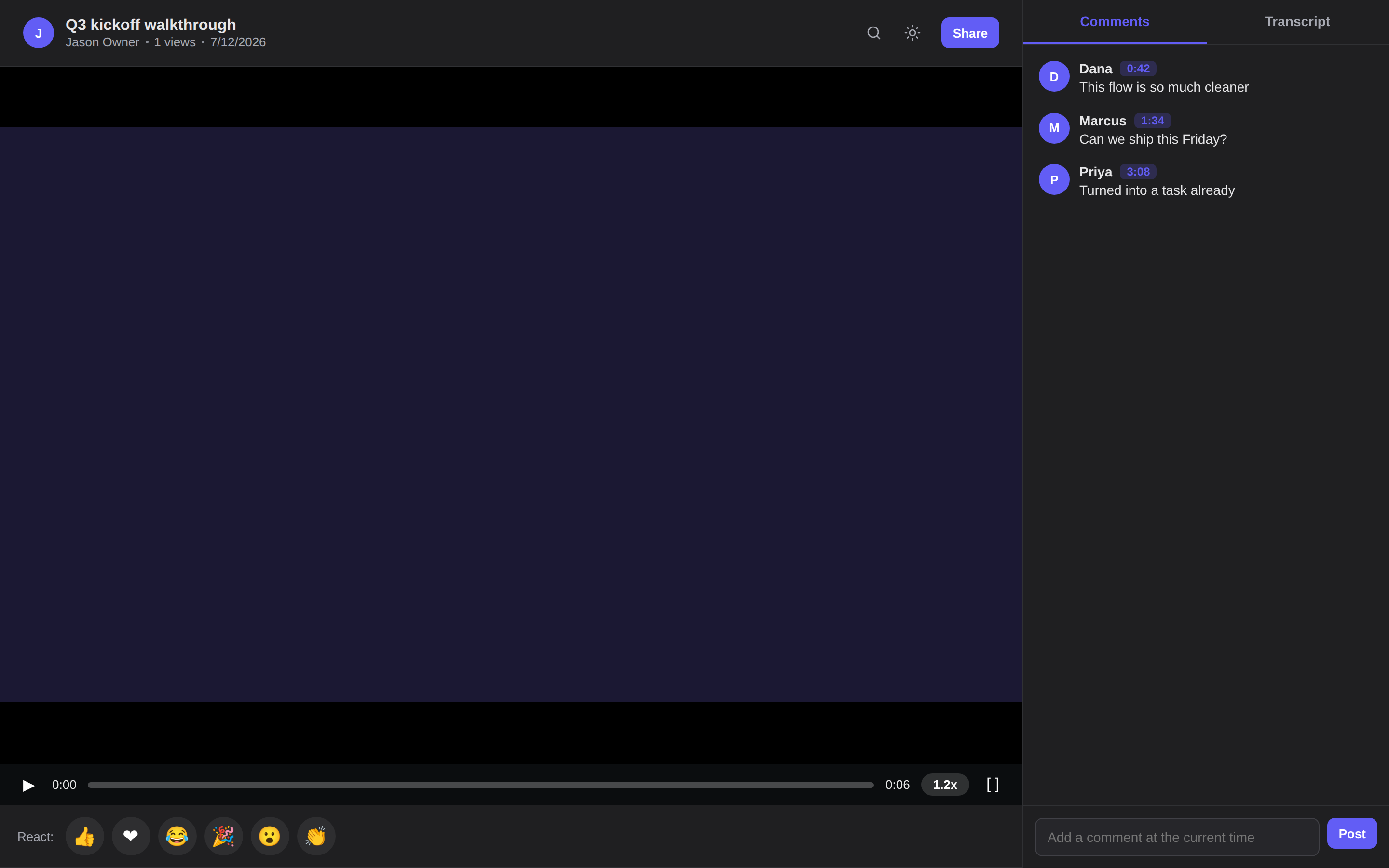Jump to Priya's 3:08 timestamp
The height and width of the screenshot is (868, 1389).
point(1138,172)
